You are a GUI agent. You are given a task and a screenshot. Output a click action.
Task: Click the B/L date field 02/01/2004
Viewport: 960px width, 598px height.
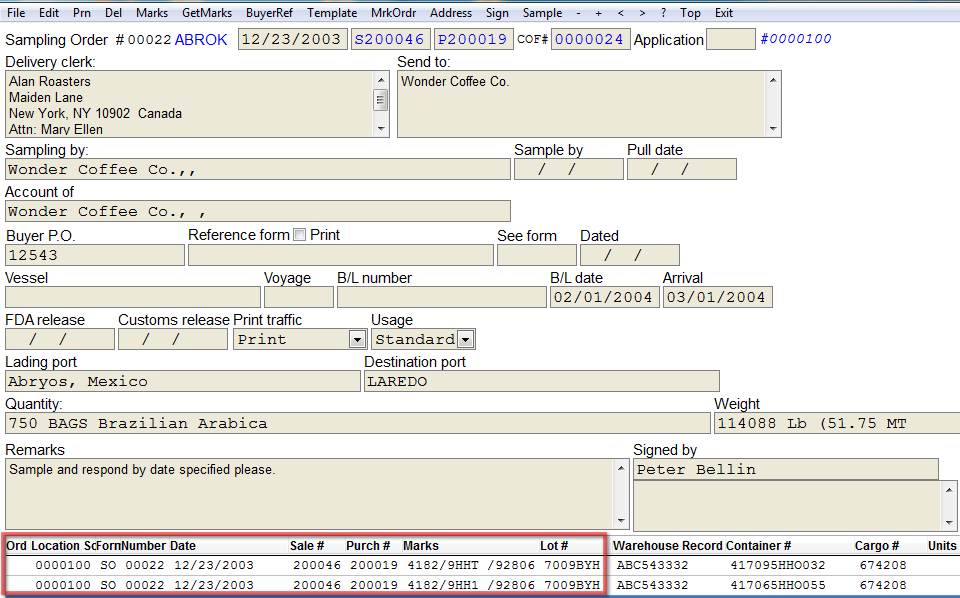(x=605, y=297)
